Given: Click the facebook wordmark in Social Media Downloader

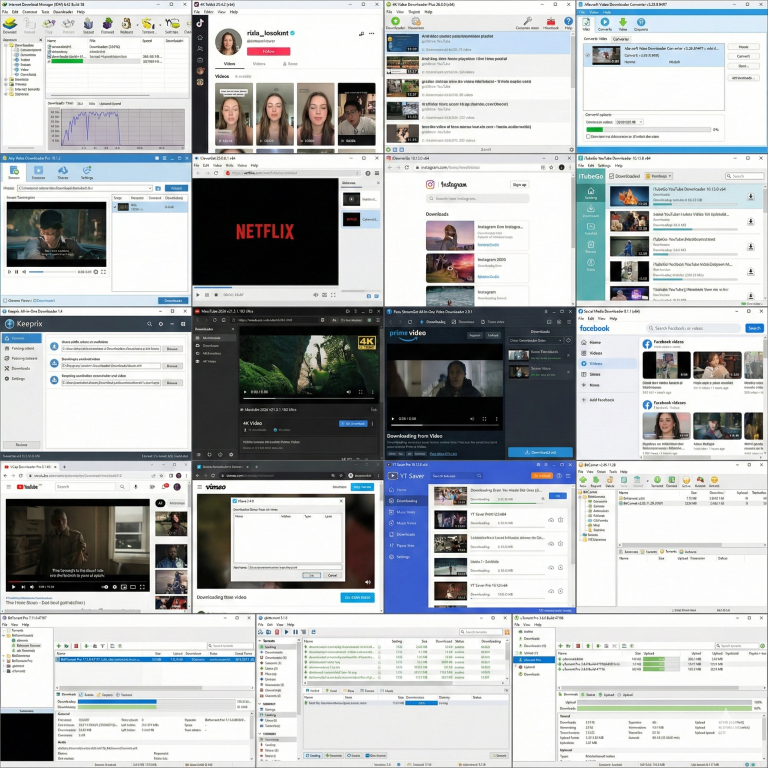Looking at the screenshot, I should 594,328.
